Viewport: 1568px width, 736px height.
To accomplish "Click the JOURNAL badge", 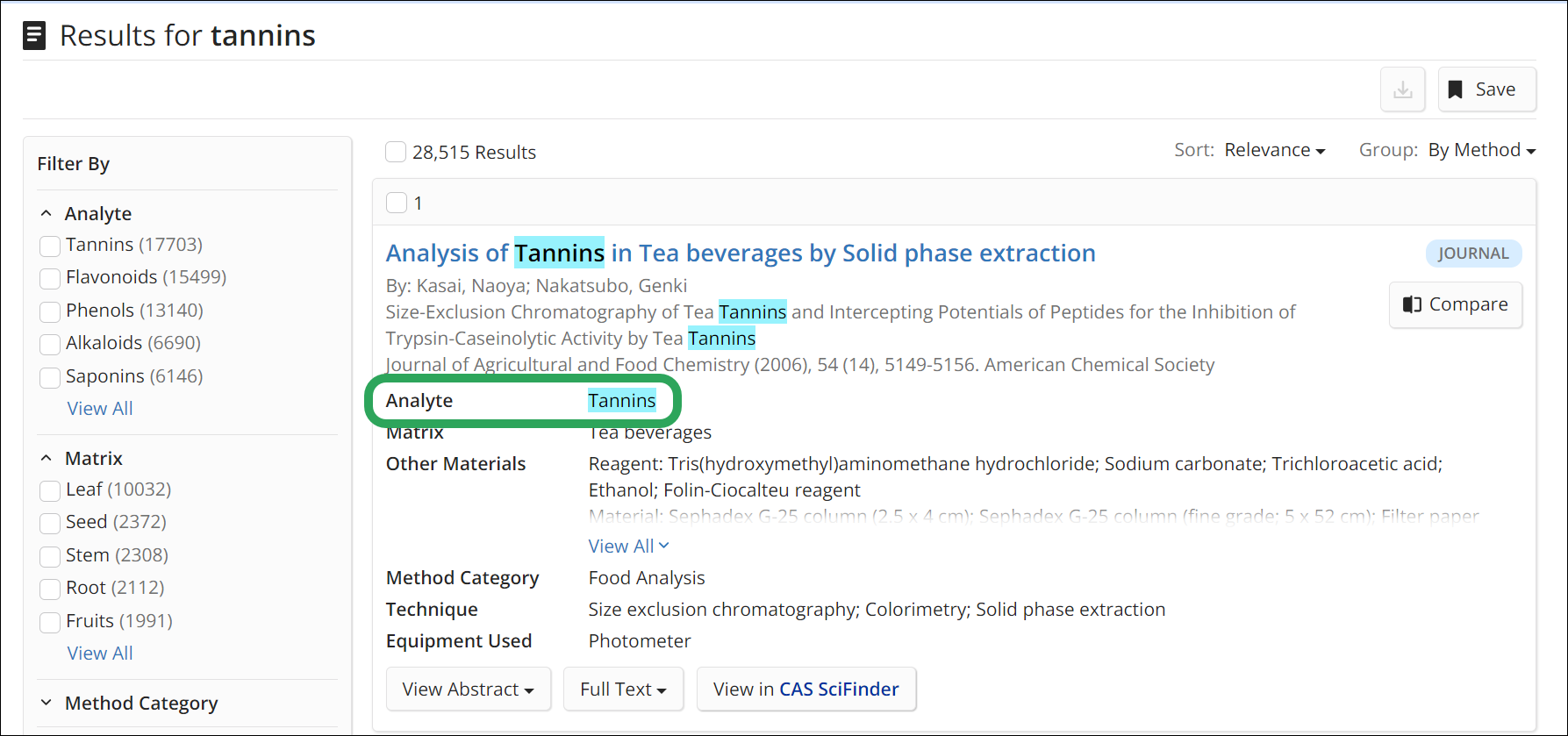I will 1473,254.
